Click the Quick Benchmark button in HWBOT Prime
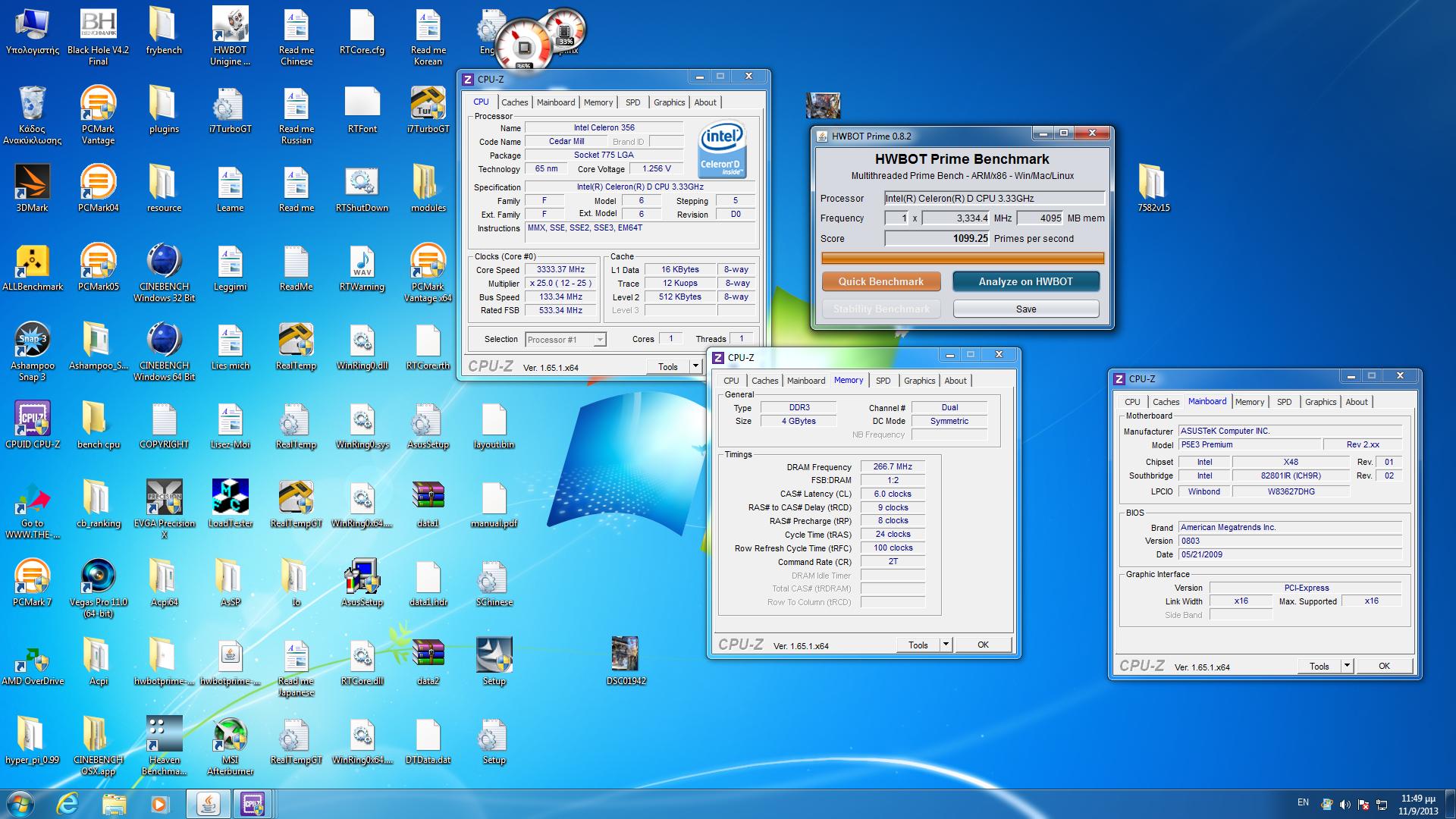Image resolution: width=1456 pixels, height=819 pixels. click(881, 281)
